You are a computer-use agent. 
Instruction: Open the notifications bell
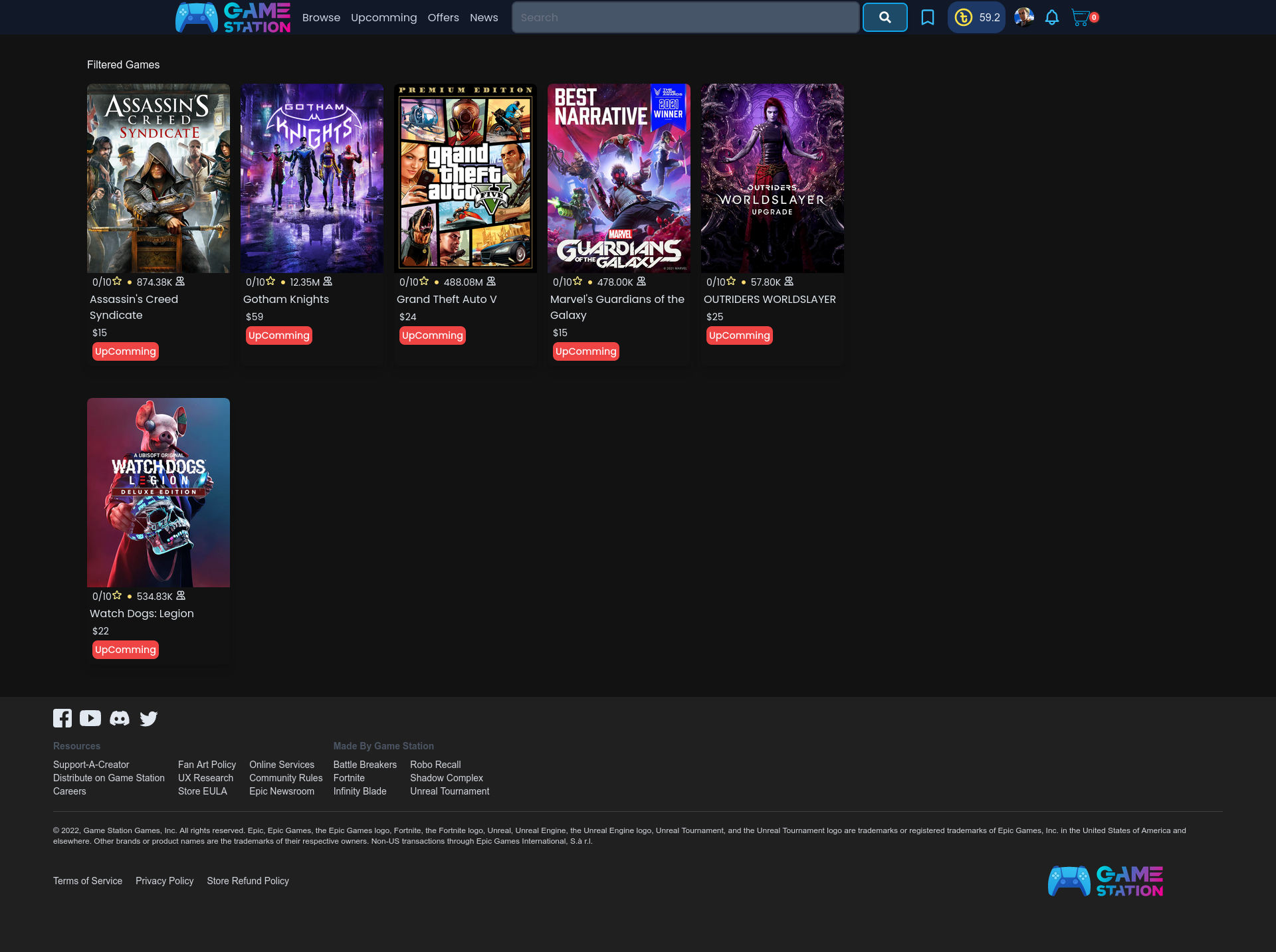(x=1051, y=17)
